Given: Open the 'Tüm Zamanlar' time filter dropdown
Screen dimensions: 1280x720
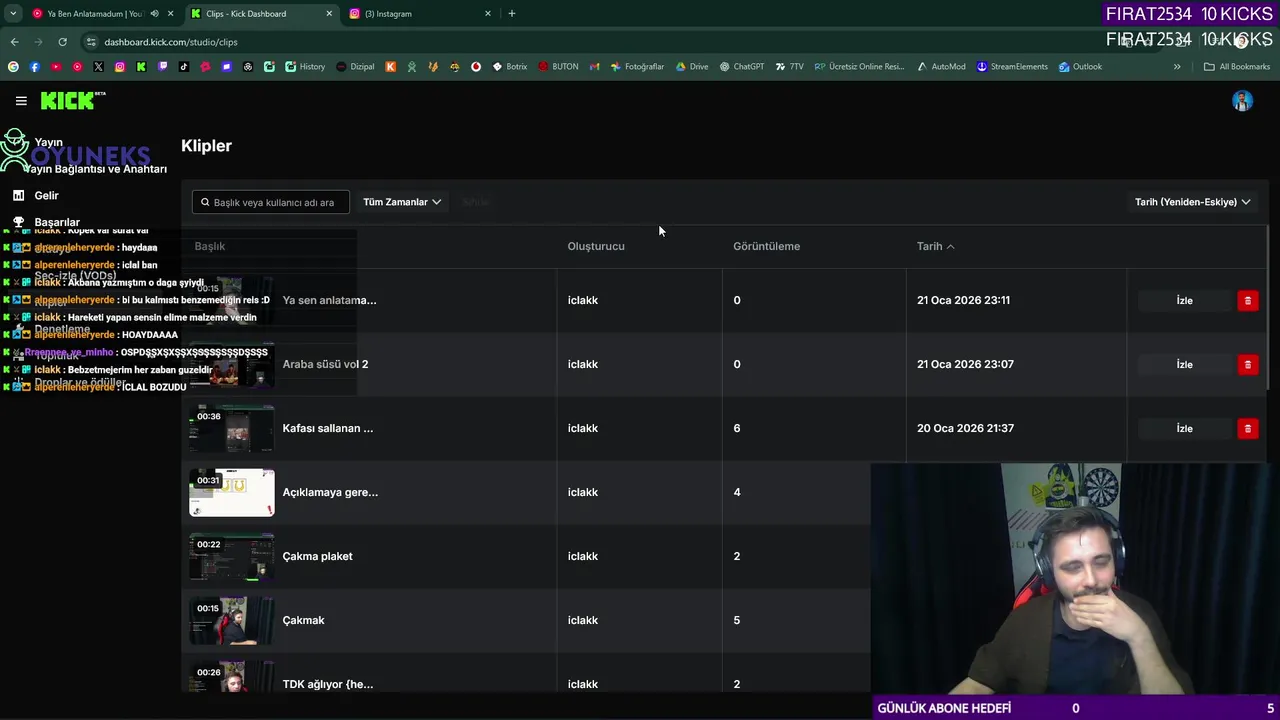Looking at the screenshot, I should click(x=401, y=202).
